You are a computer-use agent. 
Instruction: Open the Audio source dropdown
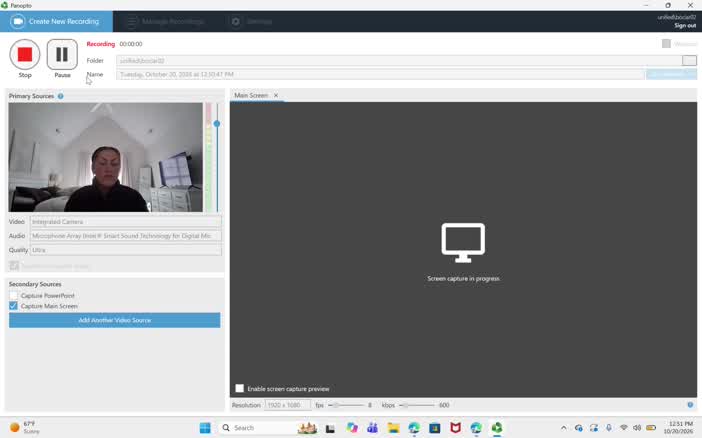pos(125,236)
